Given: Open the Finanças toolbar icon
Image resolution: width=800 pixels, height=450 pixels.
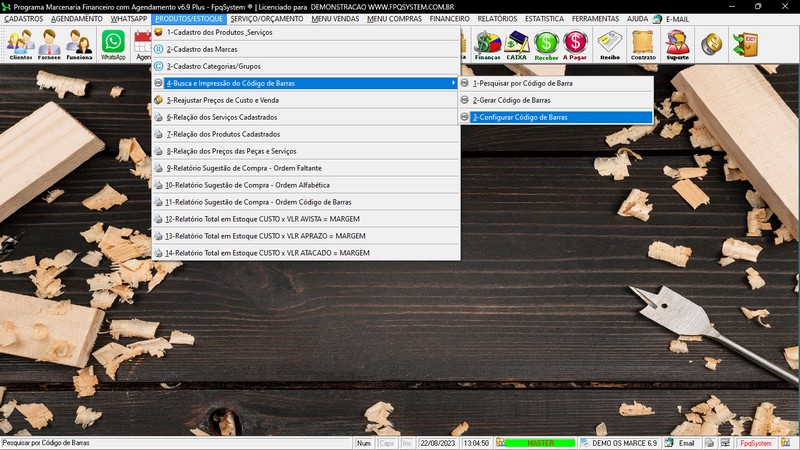Looking at the screenshot, I should pos(487,45).
